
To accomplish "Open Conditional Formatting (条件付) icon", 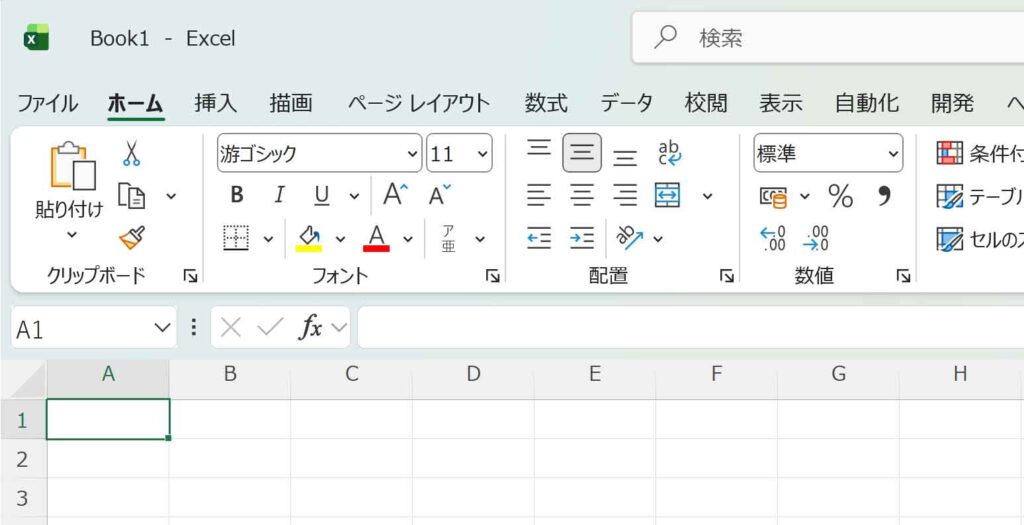I will (950, 153).
